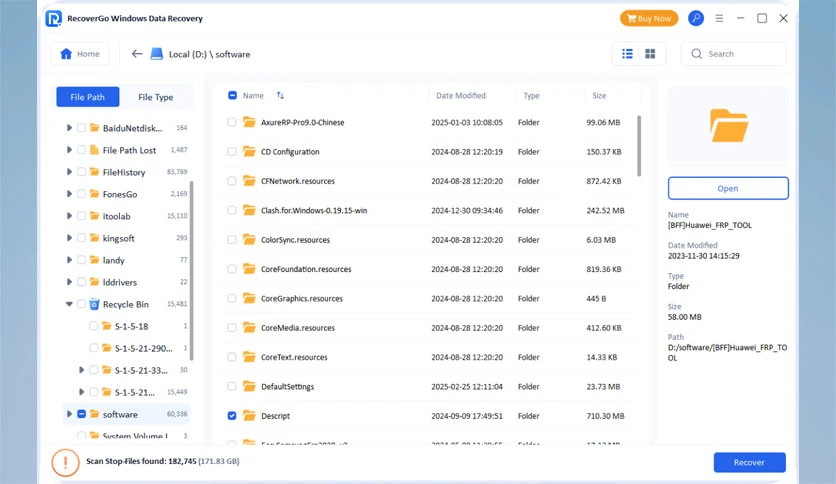Screen dimensions: 836x484
Task: Check the BaiduNetdisk tree checkbox
Action: [x=82, y=128]
